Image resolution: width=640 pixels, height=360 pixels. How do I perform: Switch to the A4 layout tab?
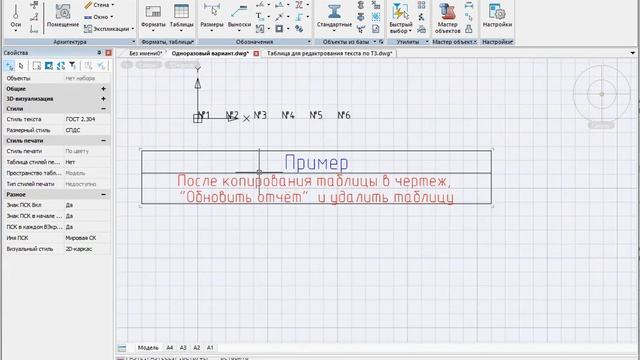169,348
